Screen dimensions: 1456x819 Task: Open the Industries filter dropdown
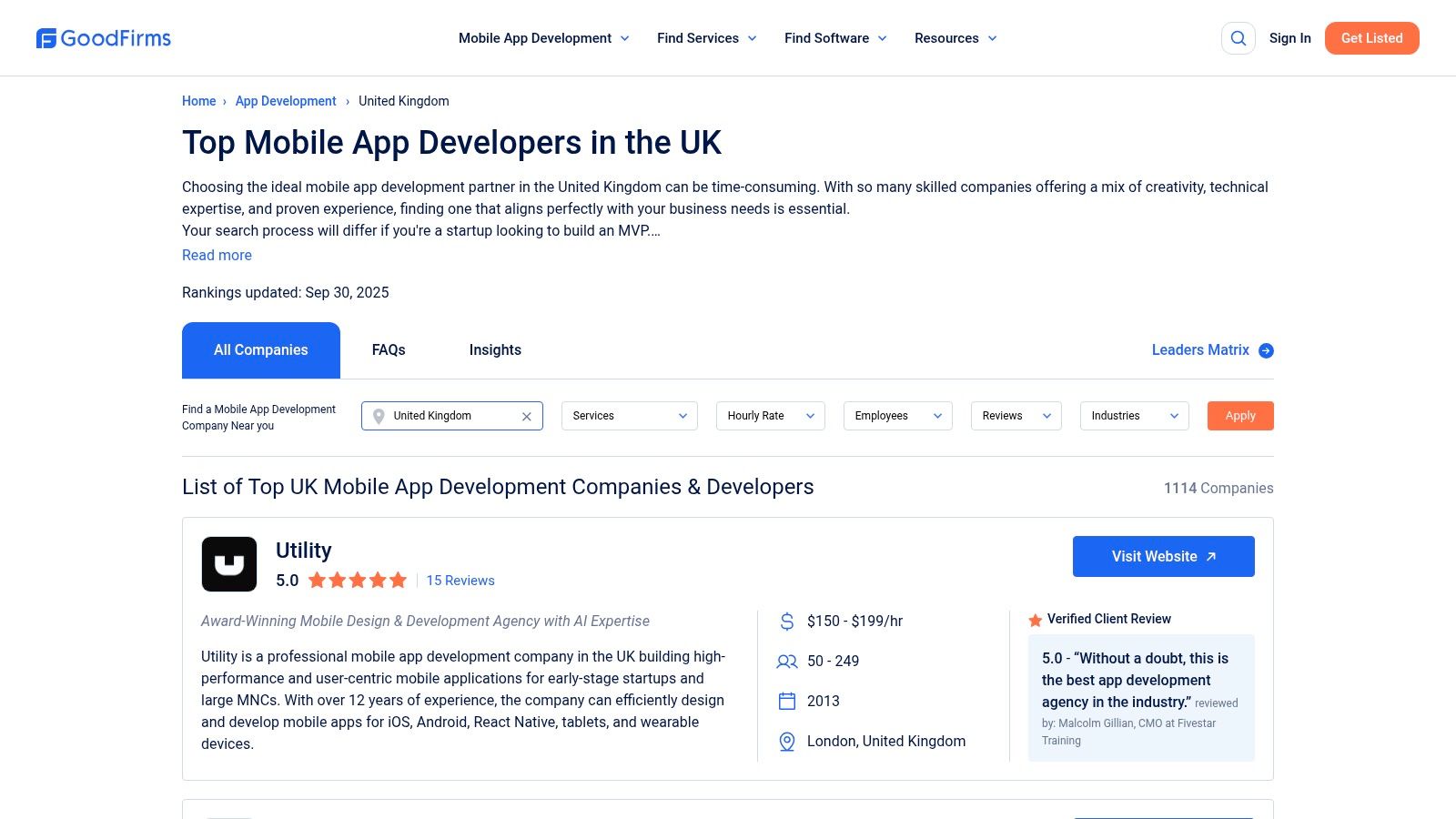pyautogui.click(x=1135, y=416)
